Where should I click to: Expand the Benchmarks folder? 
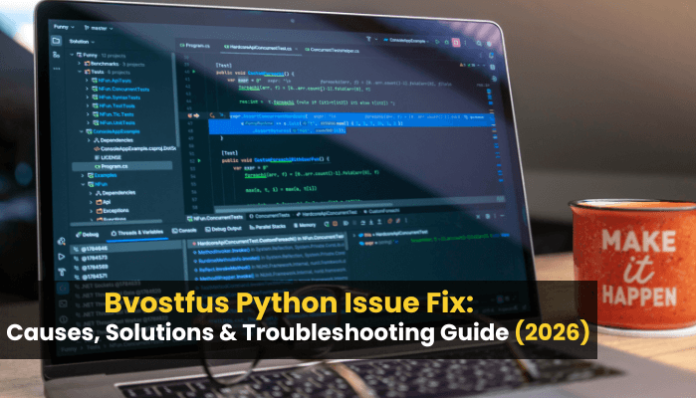pyautogui.click(x=80, y=63)
